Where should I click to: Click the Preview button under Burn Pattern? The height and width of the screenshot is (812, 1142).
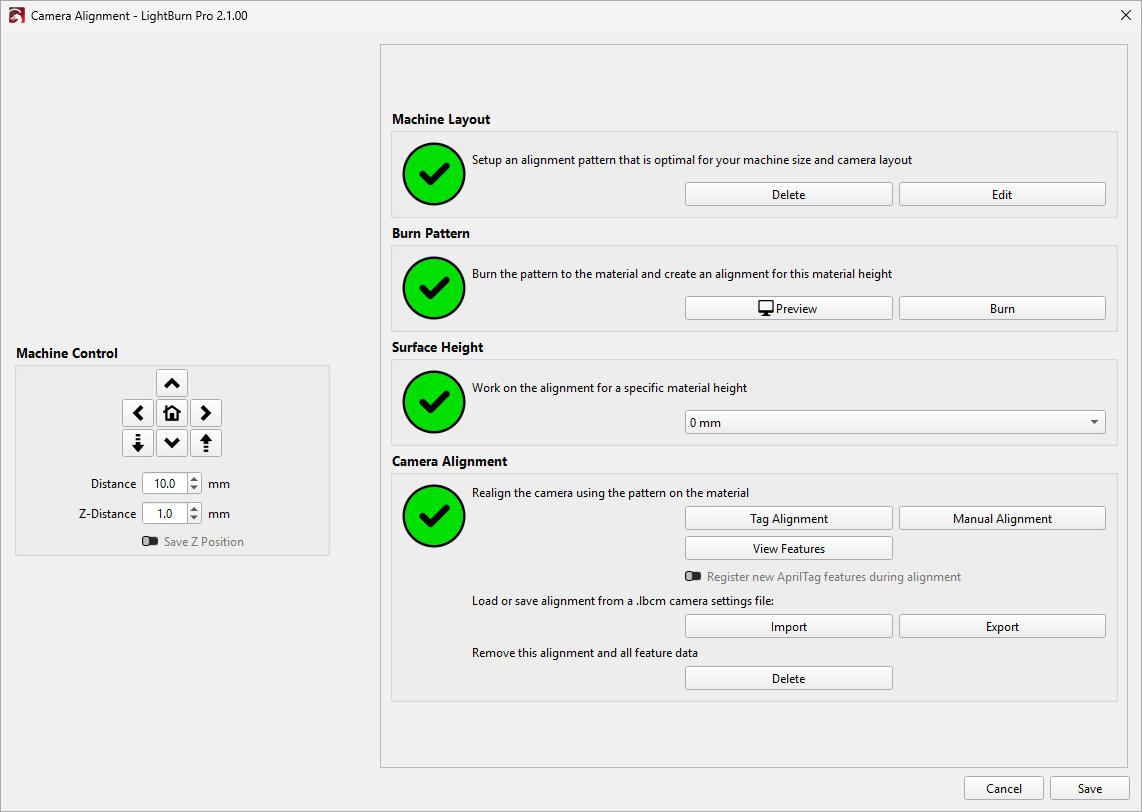tap(788, 309)
